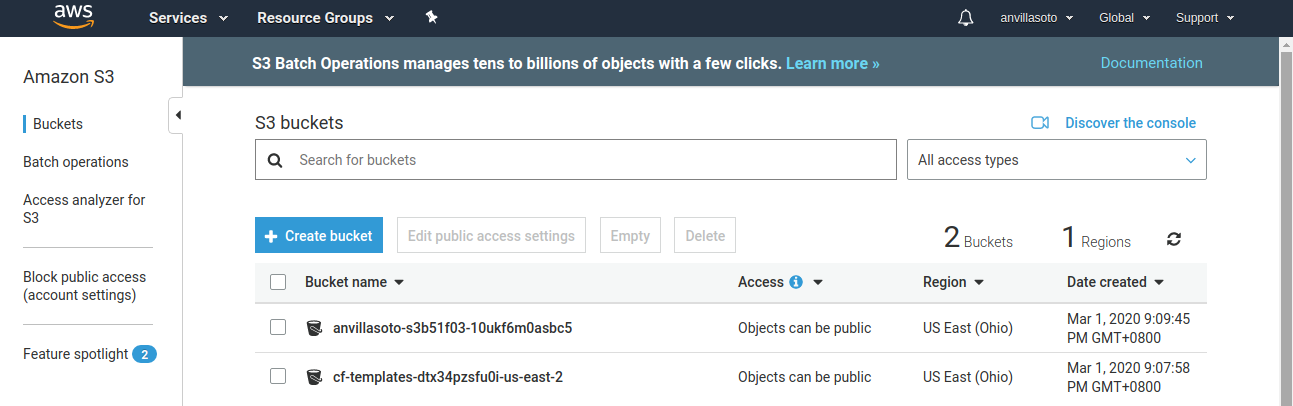Open Batch operations in sidebar

(x=76, y=162)
